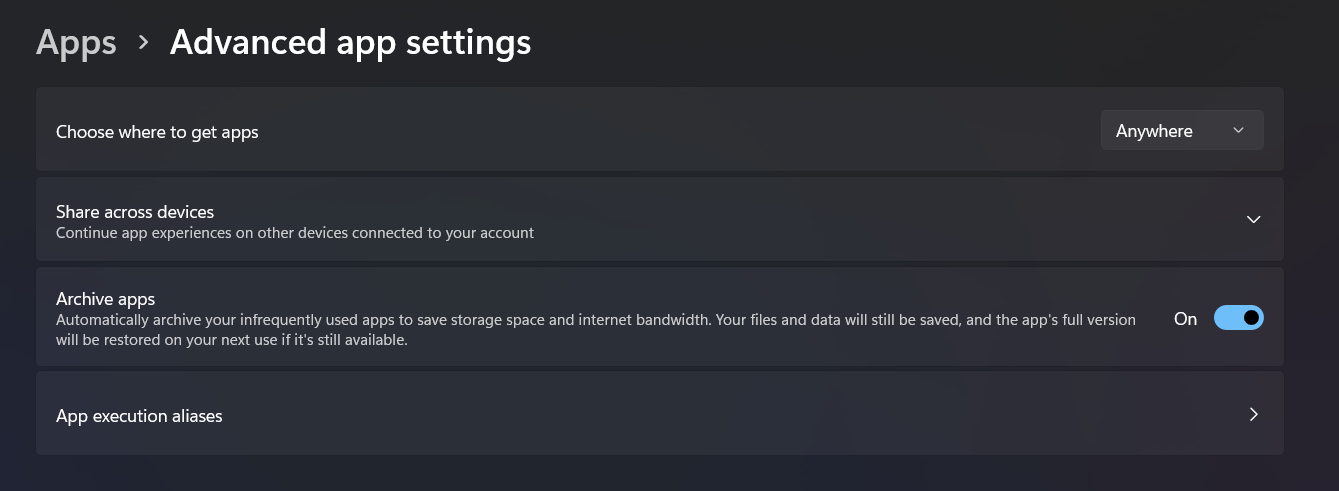The width and height of the screenshot is (1339, 491).
Task: Click blank space in Choose where to get apps card
Action: 680,130
